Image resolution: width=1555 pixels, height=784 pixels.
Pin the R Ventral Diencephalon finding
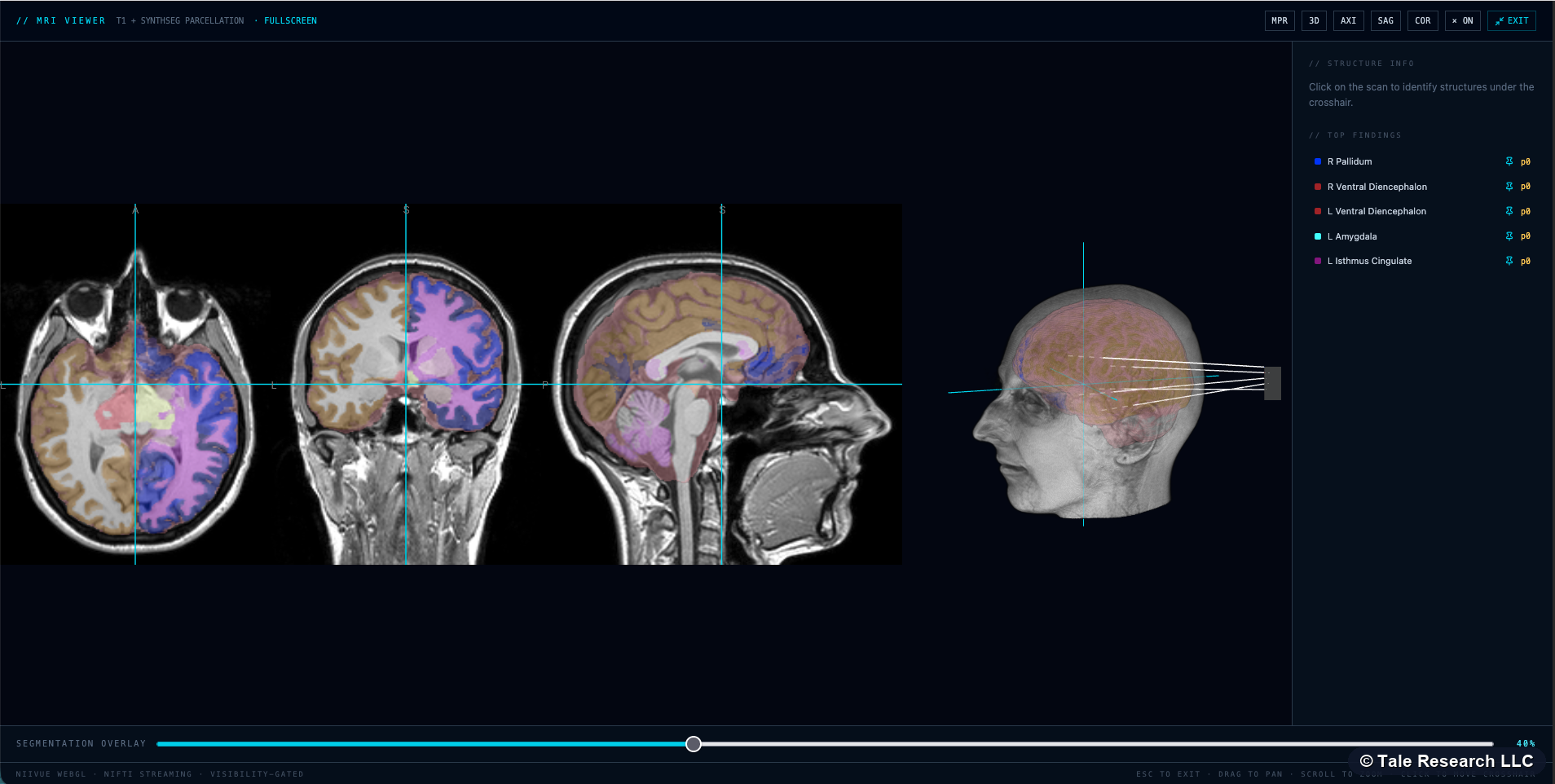click(1509, 187)
